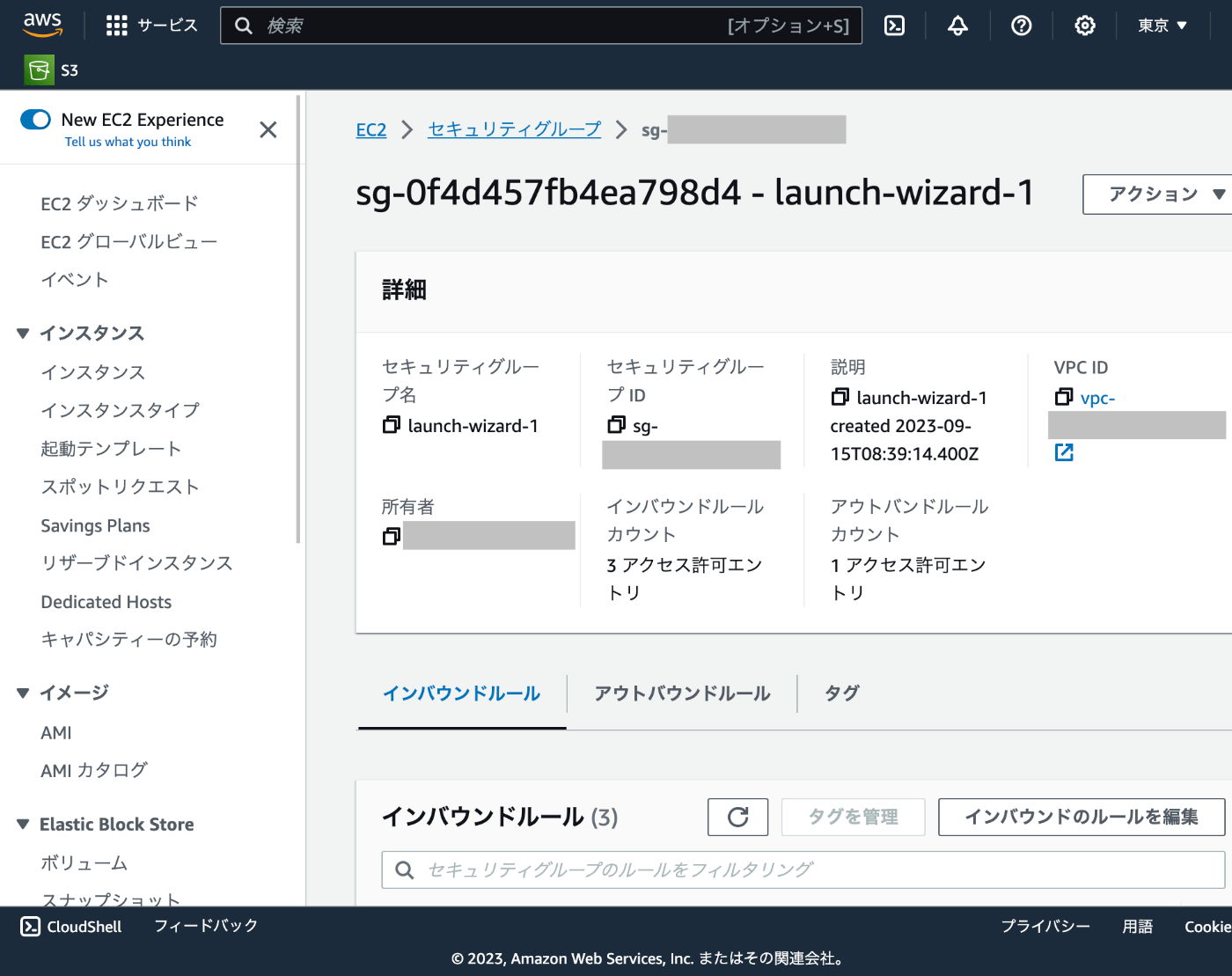This screenshot has width=1232, height=976.
Task: Open Savings Plans in sidebar
Action: [95, 525]
